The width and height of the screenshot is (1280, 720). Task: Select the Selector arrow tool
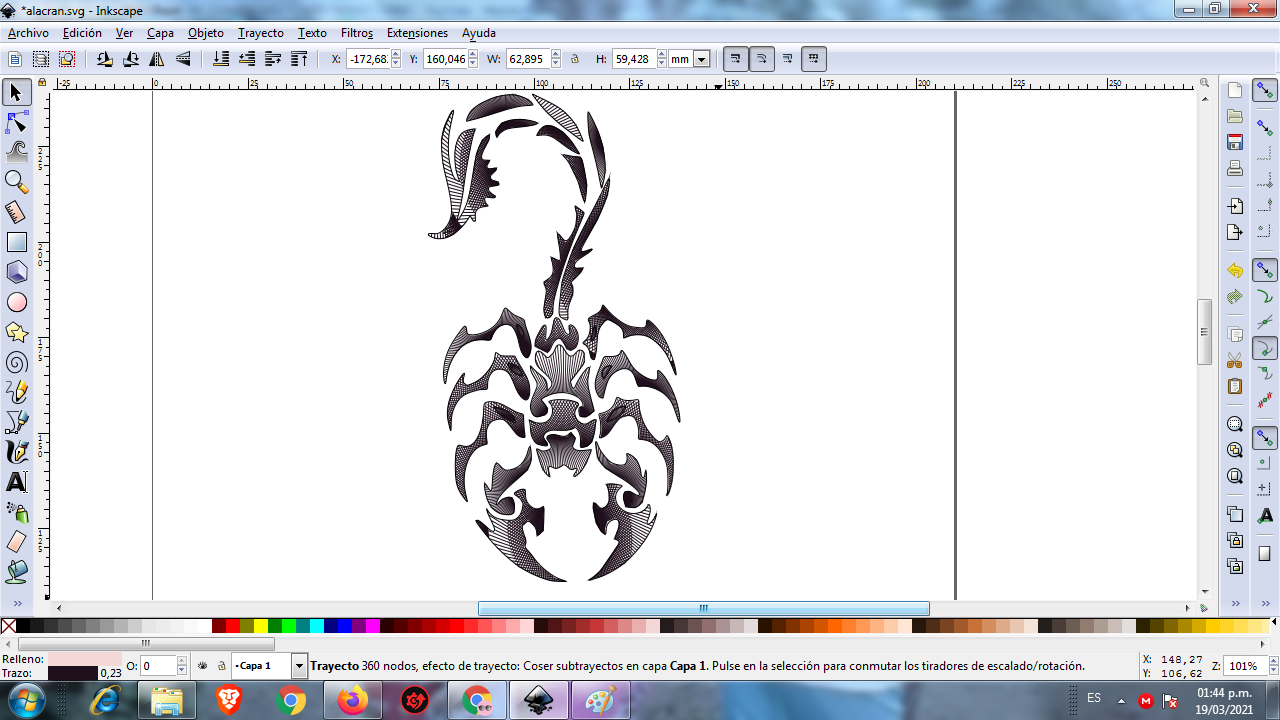[16, 93]
